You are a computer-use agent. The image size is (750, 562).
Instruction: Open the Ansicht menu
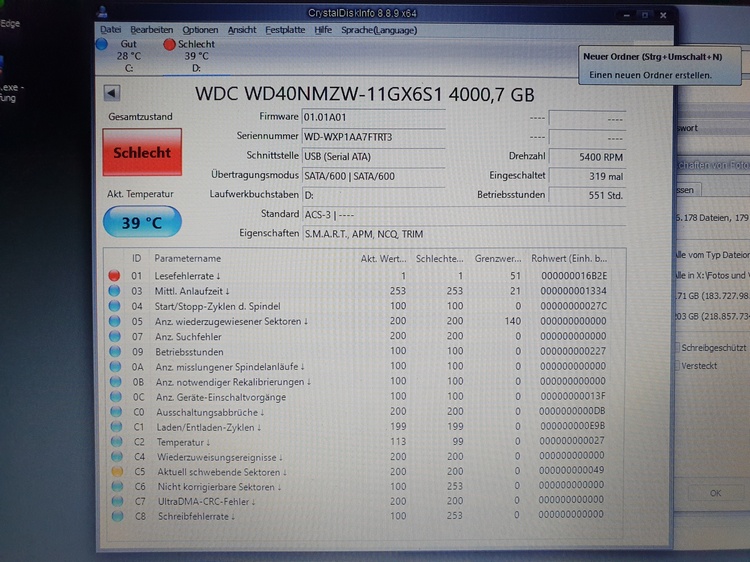[242, 30]
